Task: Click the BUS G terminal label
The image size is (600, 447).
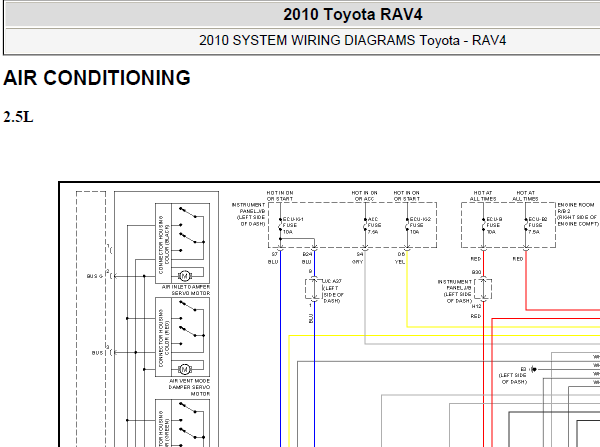Action: [x=95, y=276]
